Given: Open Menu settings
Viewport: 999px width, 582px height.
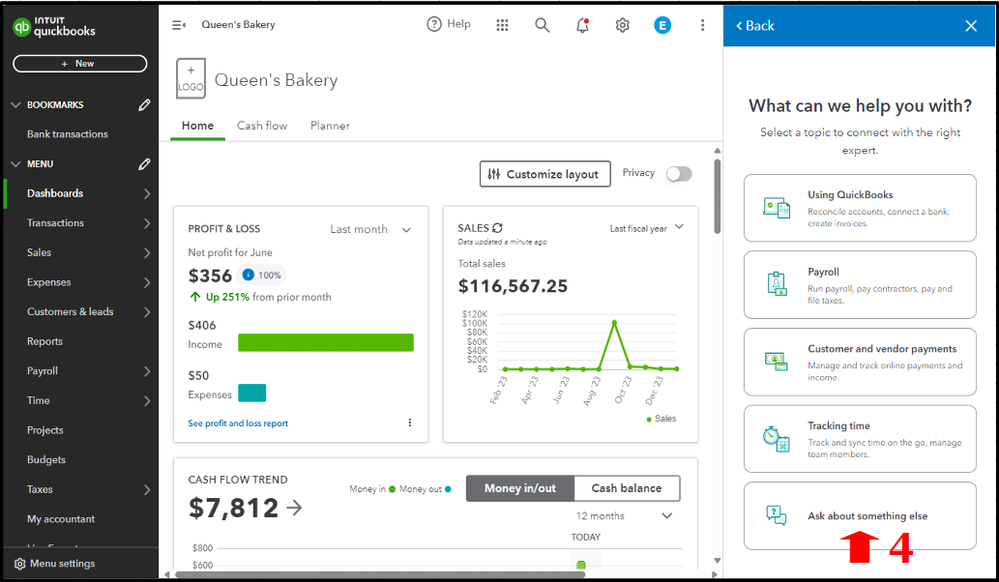Looking at the screenshot, I should pos(55,564).
